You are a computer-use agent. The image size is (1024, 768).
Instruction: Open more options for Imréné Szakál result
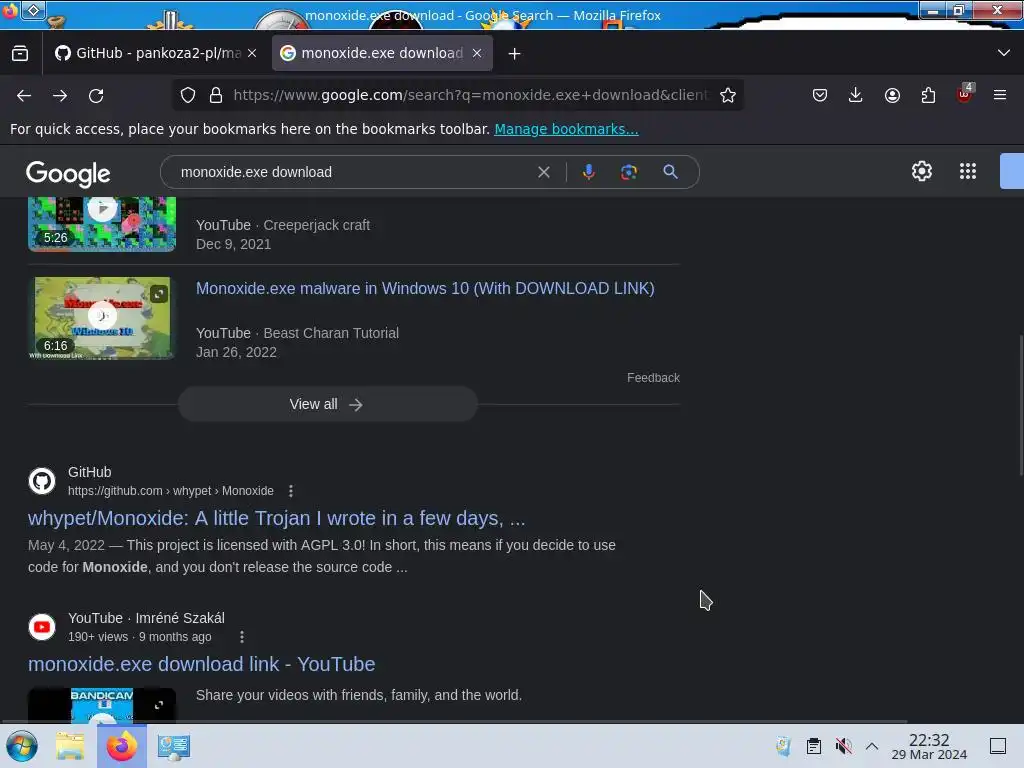point(242,637)
